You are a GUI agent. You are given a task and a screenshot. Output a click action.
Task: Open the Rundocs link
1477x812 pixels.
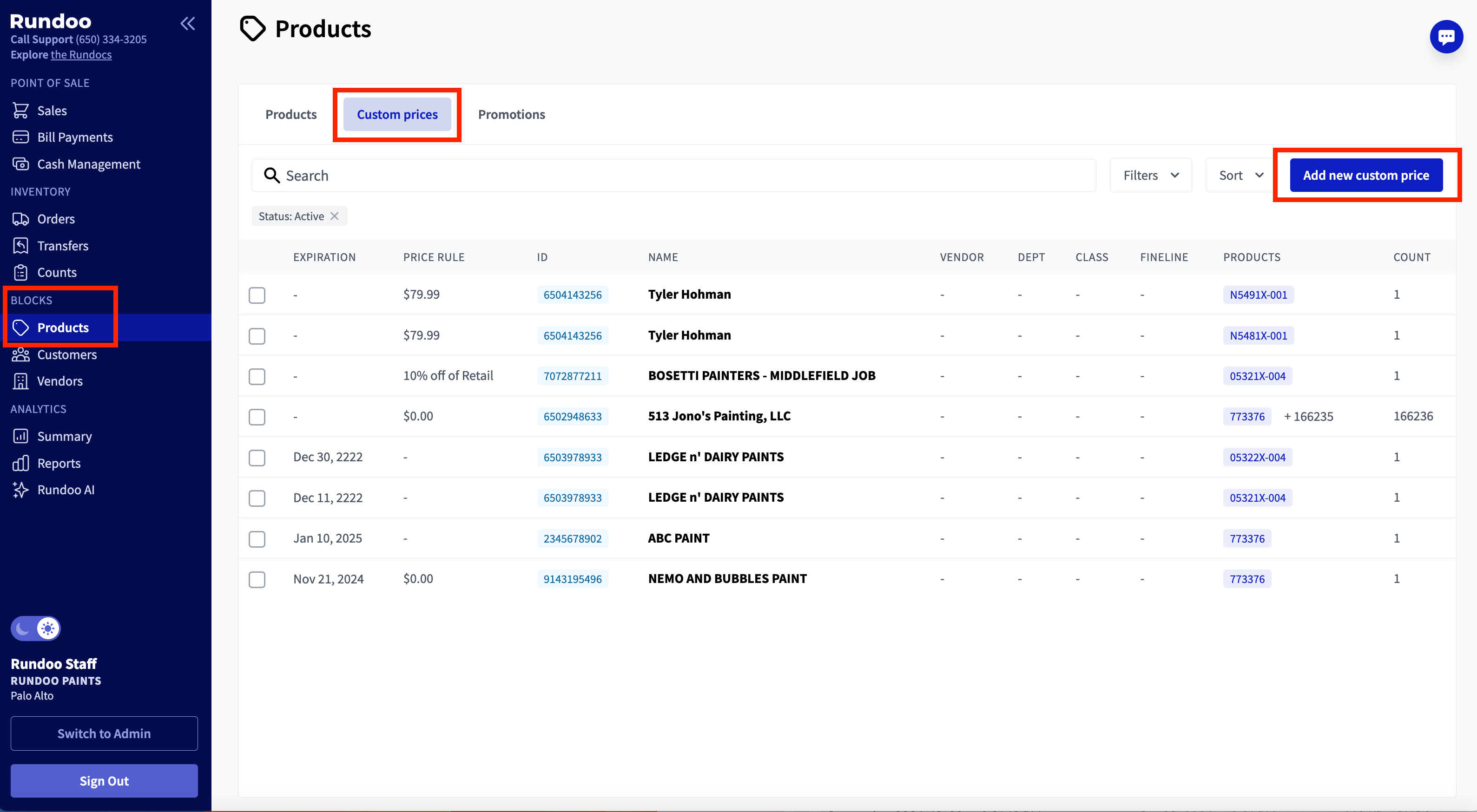[x=81, y=55]
